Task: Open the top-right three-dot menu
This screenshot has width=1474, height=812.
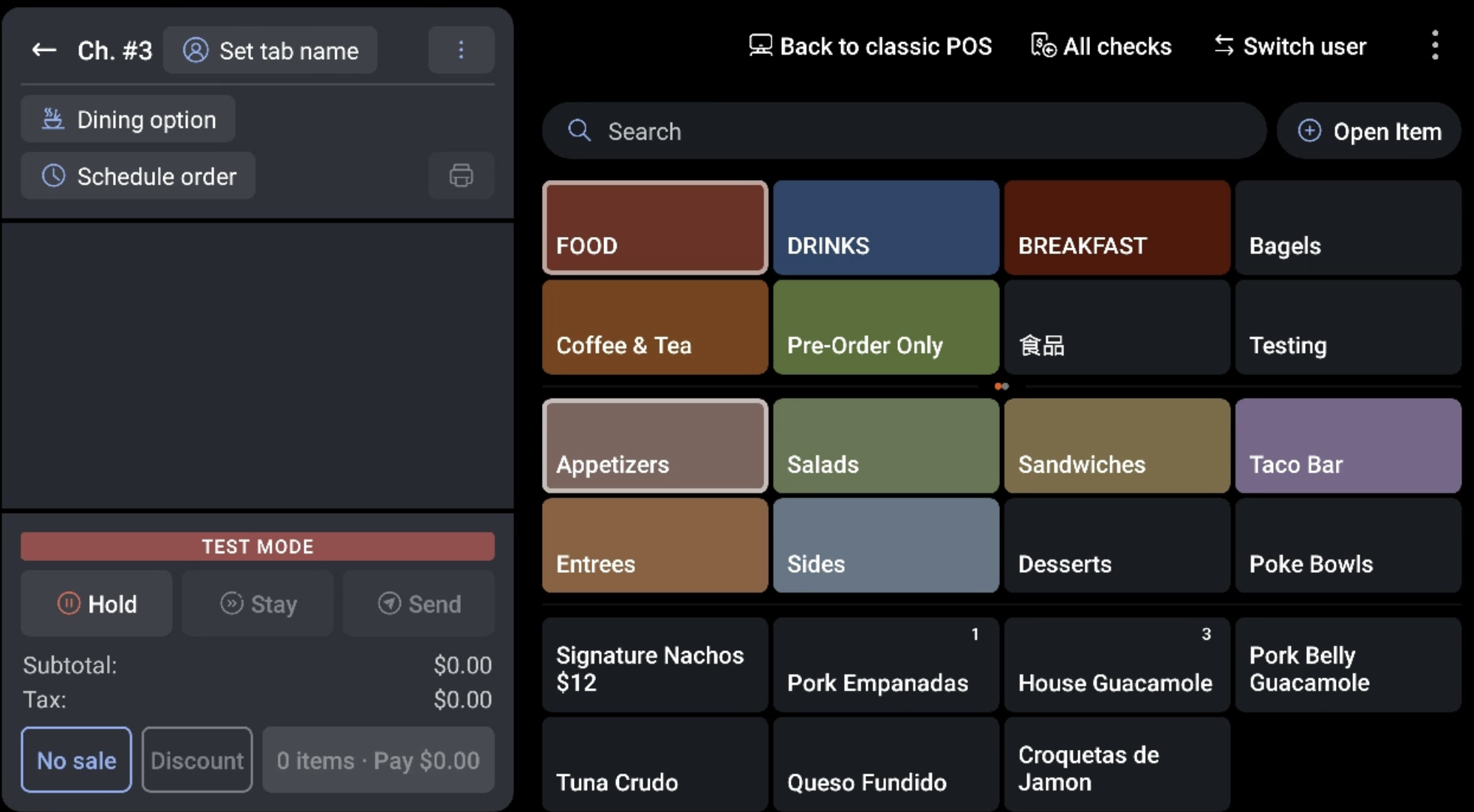Action: (x=1435, y=46)
